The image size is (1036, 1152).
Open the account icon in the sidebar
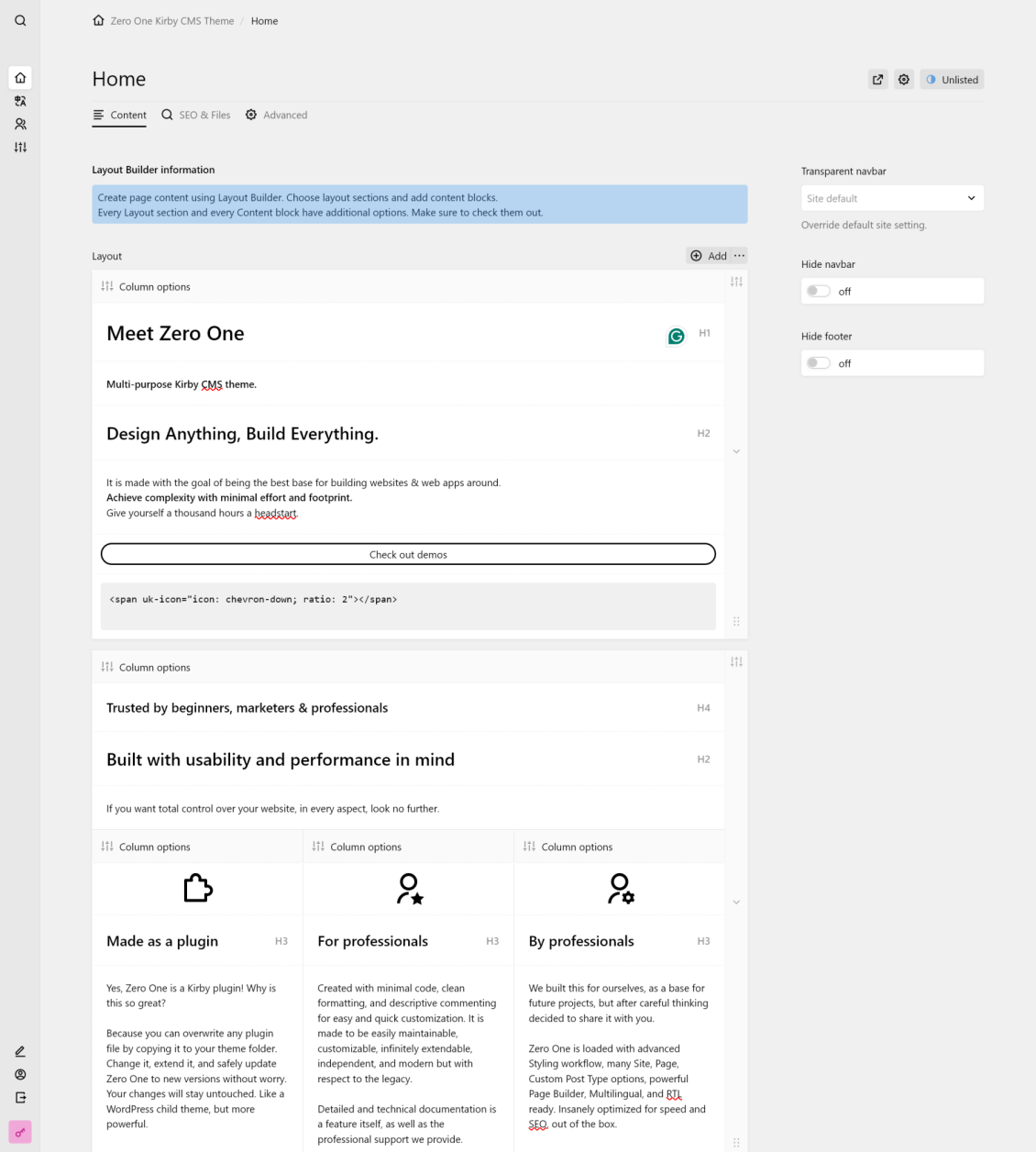(x=20, y=1075)
